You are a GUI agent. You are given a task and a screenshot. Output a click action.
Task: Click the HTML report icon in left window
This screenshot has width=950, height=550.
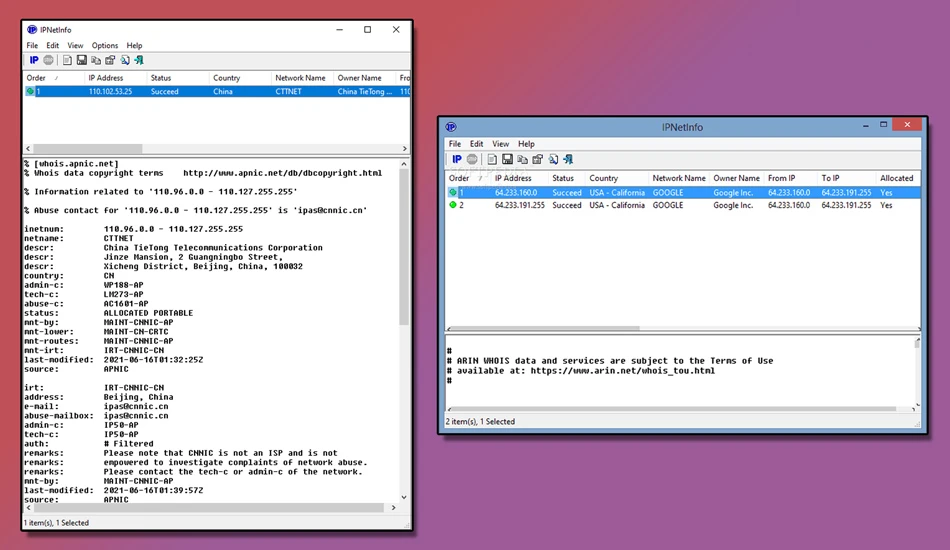[67, 60]
